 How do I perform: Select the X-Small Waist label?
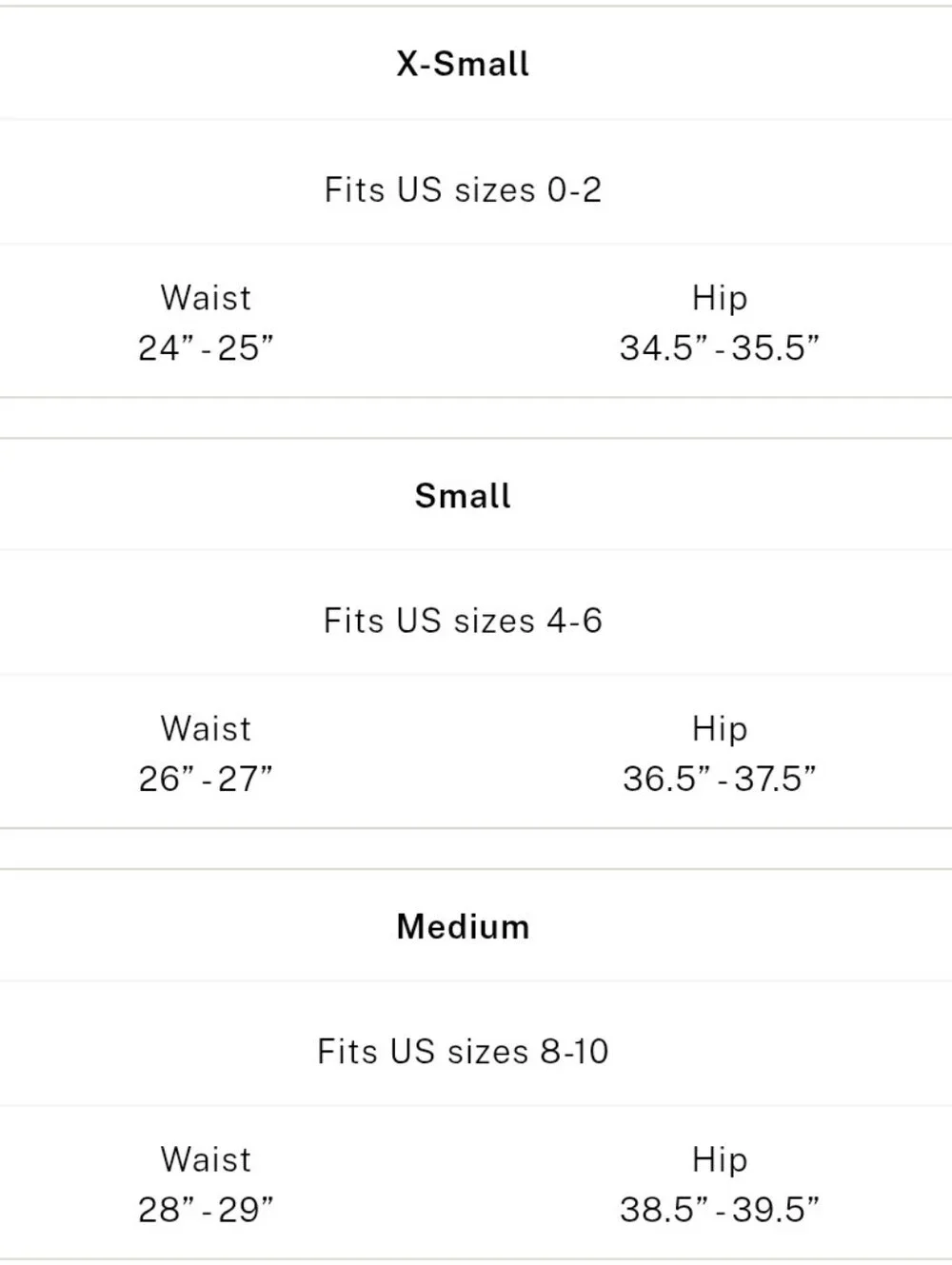[206, 298]
